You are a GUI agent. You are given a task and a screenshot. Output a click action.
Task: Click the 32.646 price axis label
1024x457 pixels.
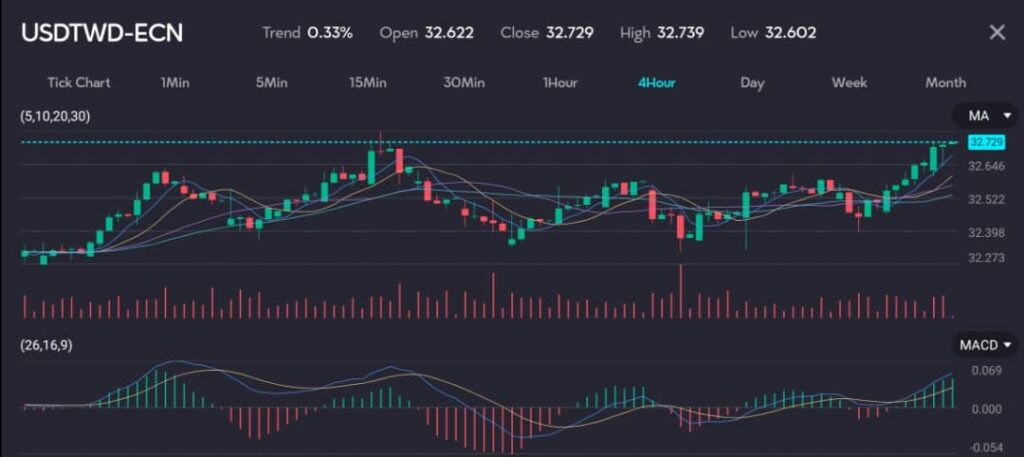coord(986,166)
